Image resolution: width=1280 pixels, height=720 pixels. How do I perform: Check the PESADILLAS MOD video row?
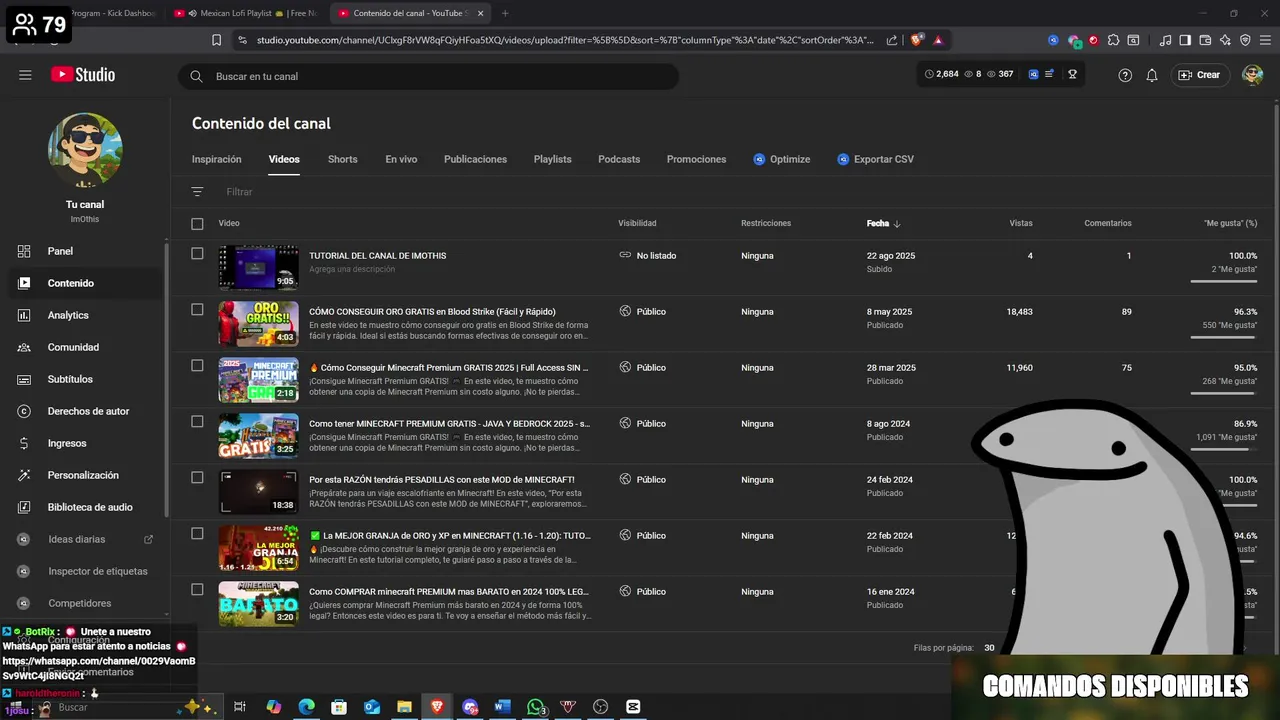tap(197, 478)
